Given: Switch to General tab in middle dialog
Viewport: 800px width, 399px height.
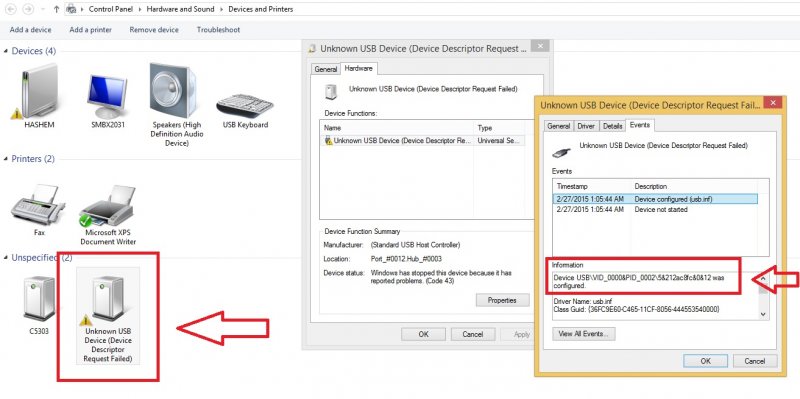Looking at the screenshot, I should 326,69.
